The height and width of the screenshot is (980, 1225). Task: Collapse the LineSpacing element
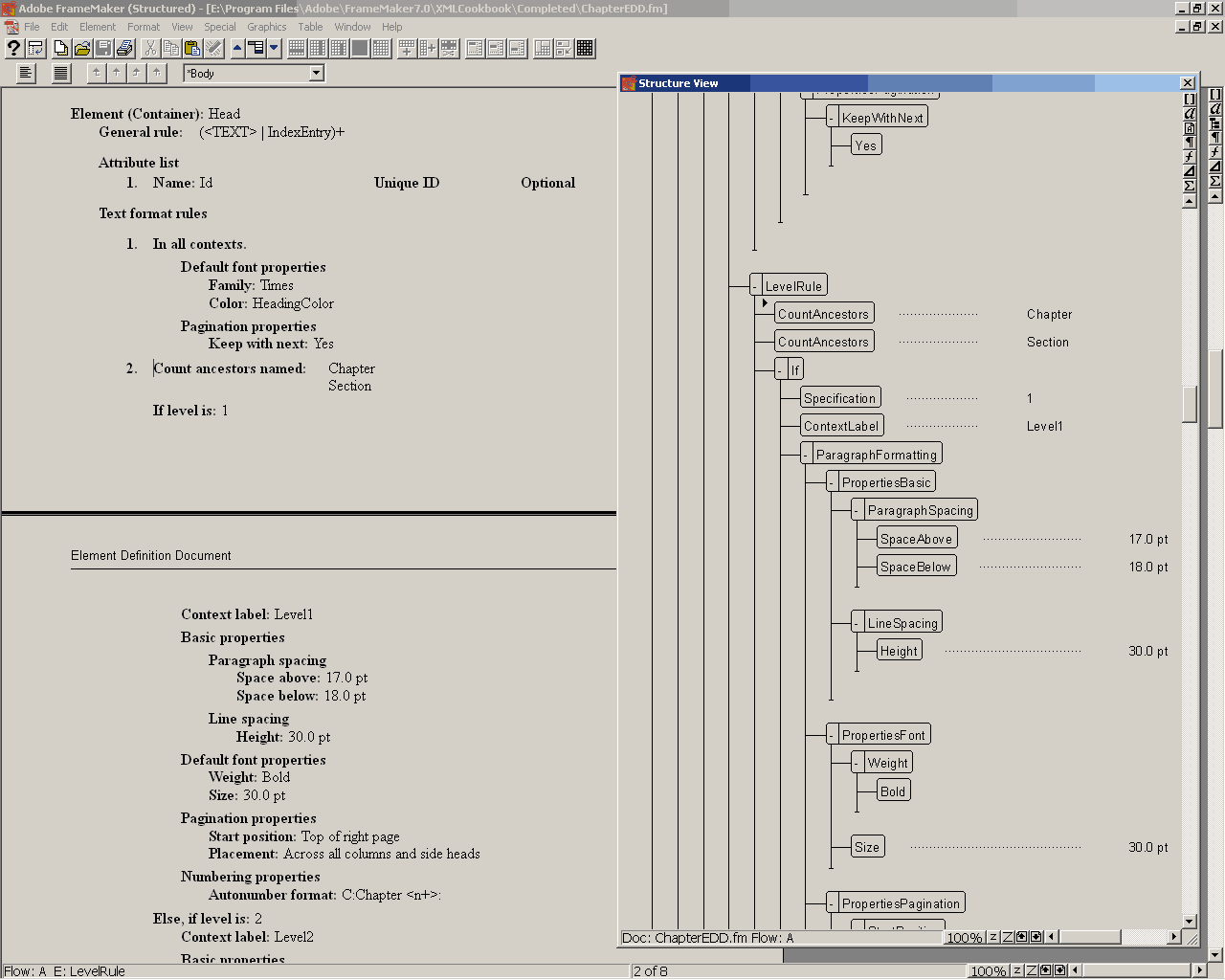tap(858, 623)
